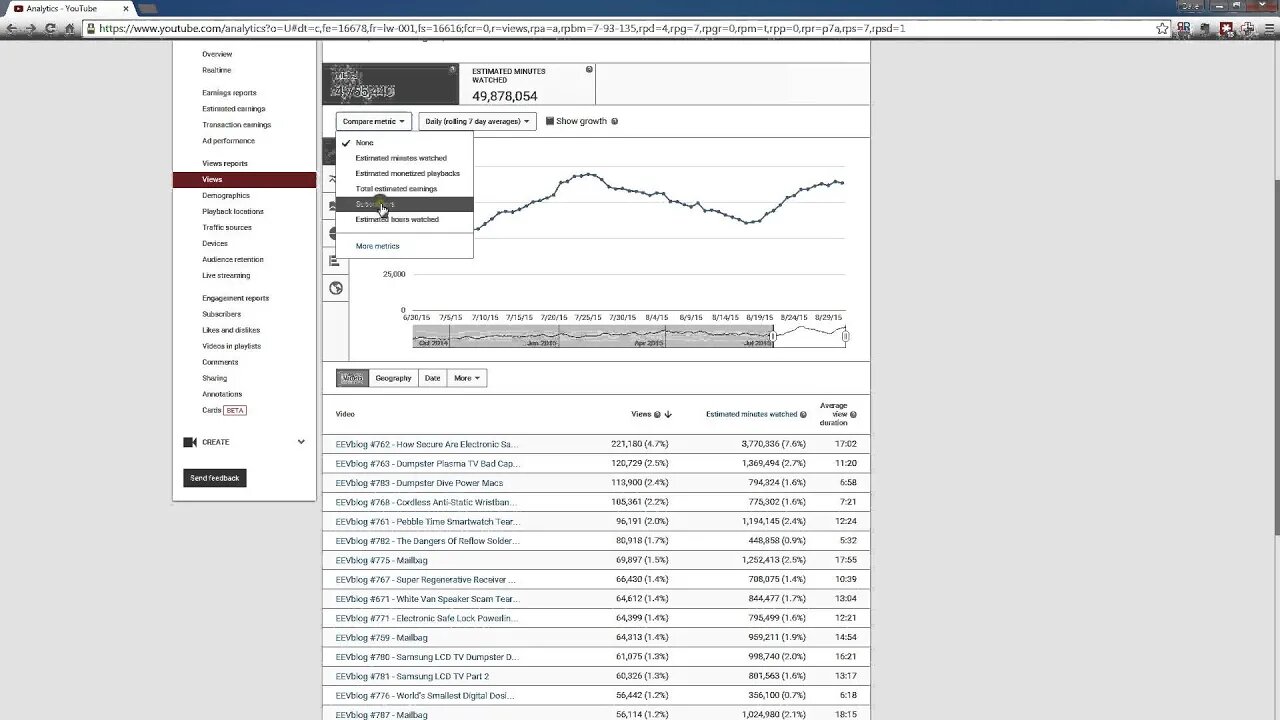
Task: Click the bookmark star in address bar
Action: 1162,28
